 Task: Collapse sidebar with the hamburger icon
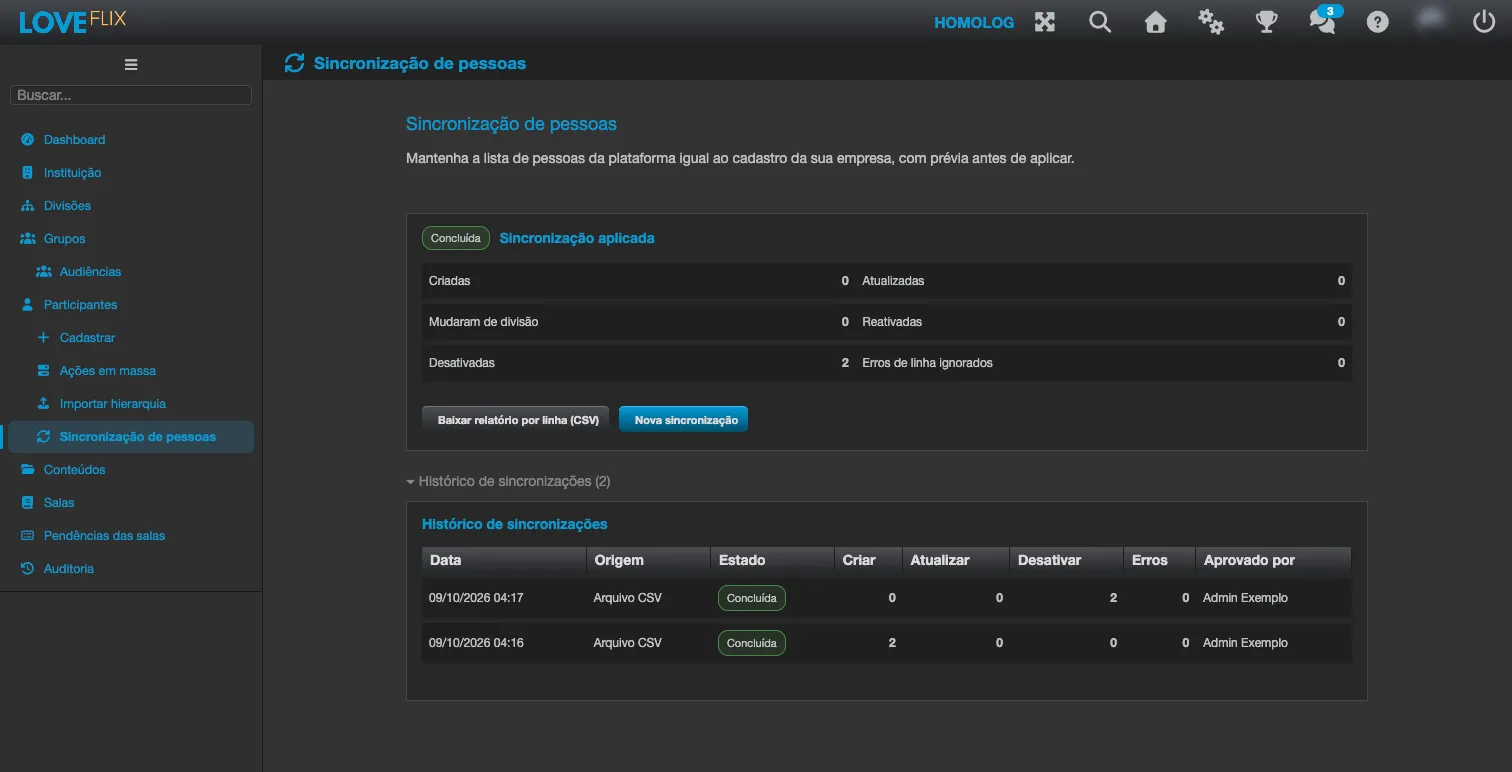[131, 65]
